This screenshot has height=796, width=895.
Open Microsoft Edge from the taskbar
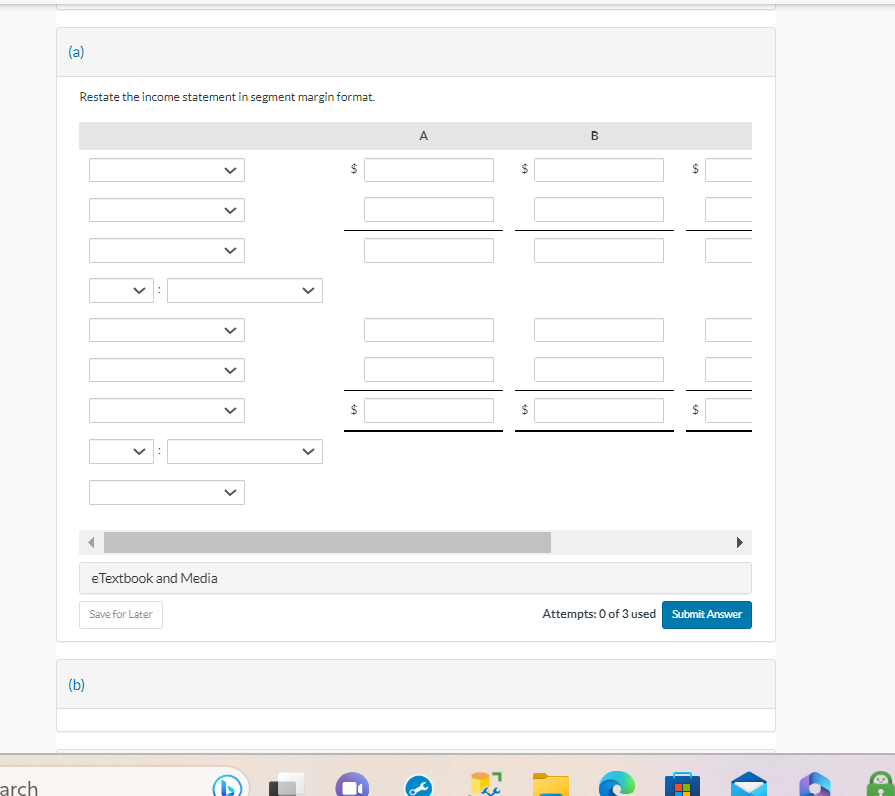click(x=617, y=784)
